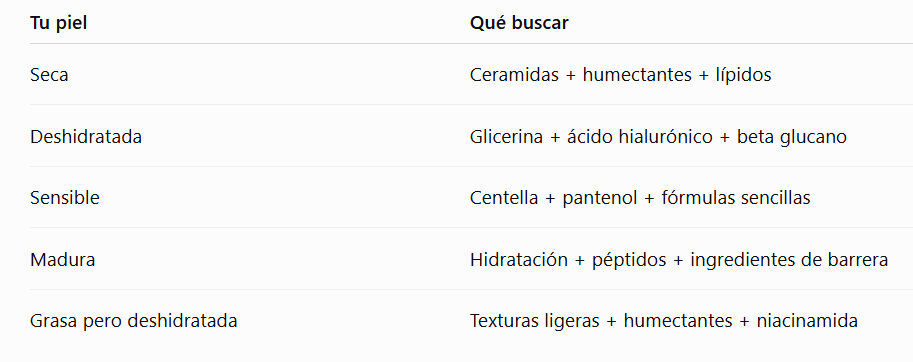Select the 'Sensible' skin type cell

[65, 198]
